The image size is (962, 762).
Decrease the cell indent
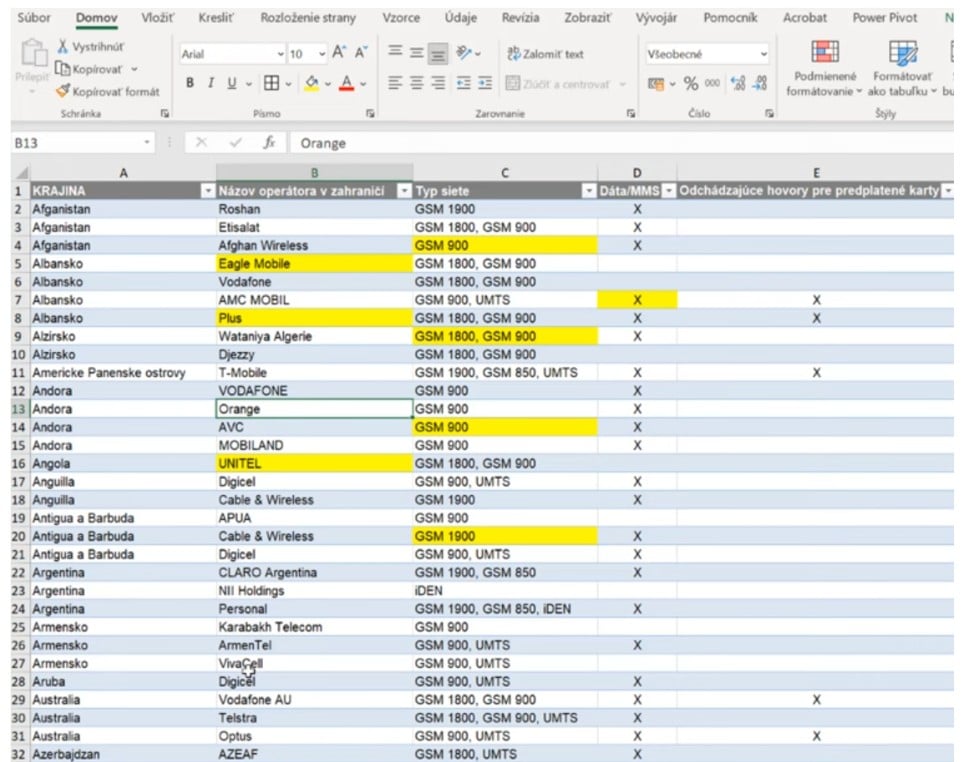click(x=464, y=83)
